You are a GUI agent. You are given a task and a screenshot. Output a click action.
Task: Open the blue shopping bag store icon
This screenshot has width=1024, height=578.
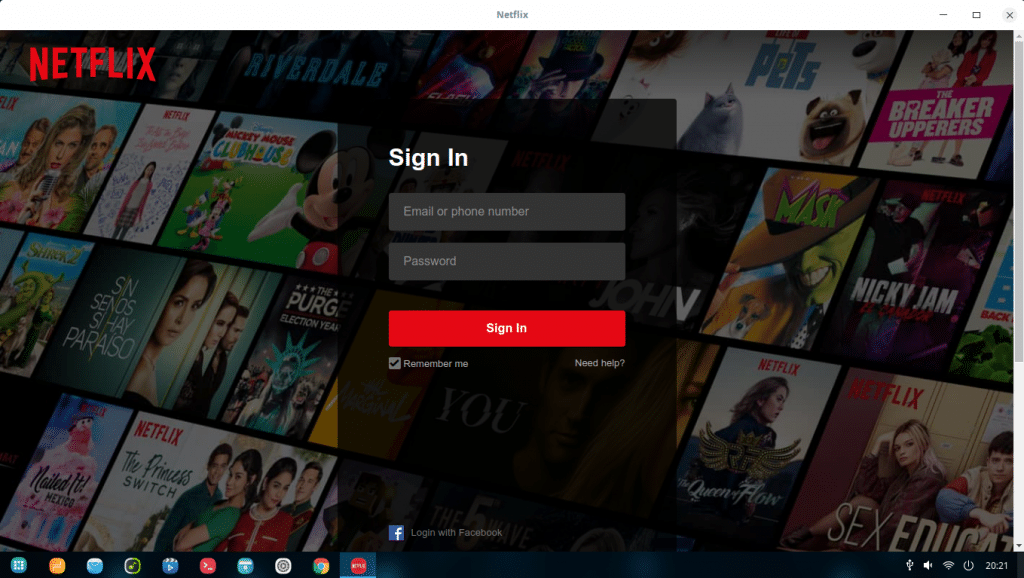pos(95,566)
